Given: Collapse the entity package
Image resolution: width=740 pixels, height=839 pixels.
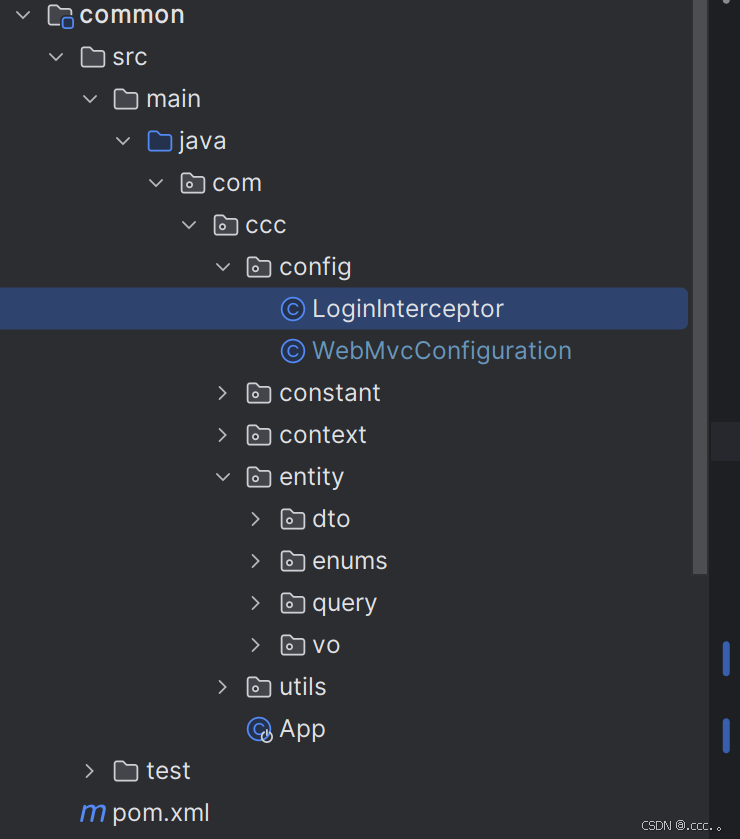Looking at the screenshot, I should [x=223, y=477].
